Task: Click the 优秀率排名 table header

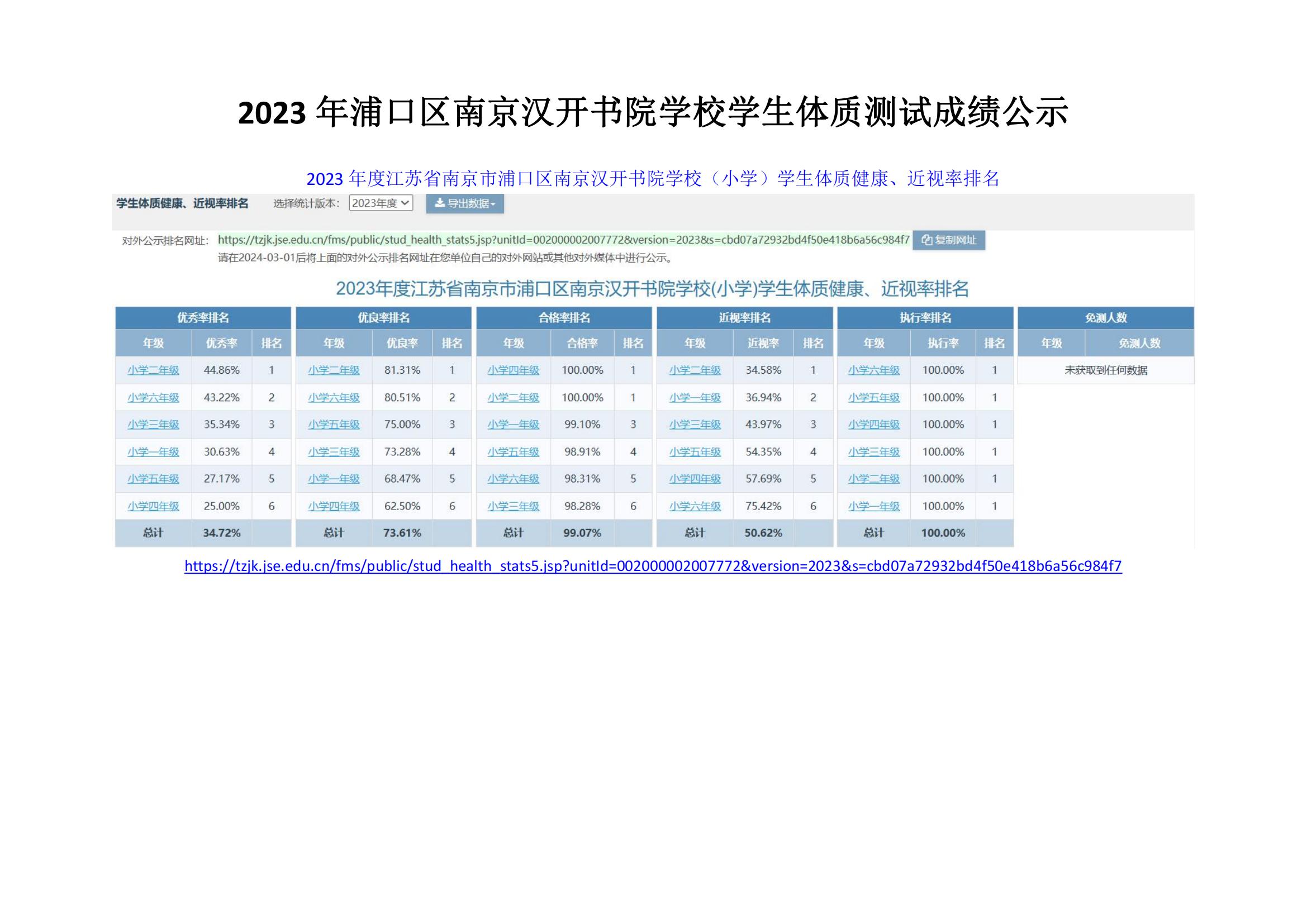Action: pos(203,318)
